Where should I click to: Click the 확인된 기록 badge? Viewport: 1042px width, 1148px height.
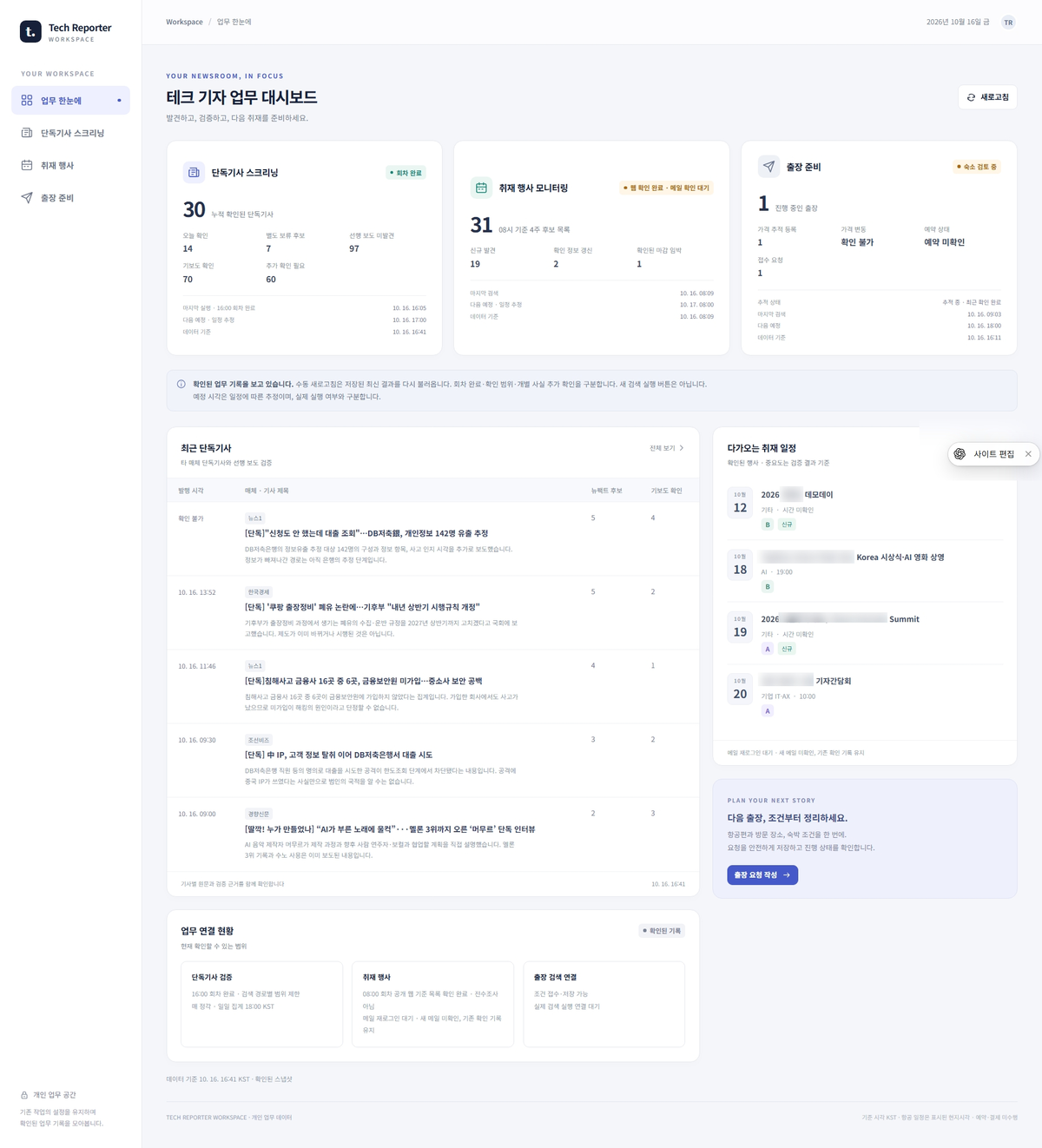pyautogui.click(x=662, y=931)
